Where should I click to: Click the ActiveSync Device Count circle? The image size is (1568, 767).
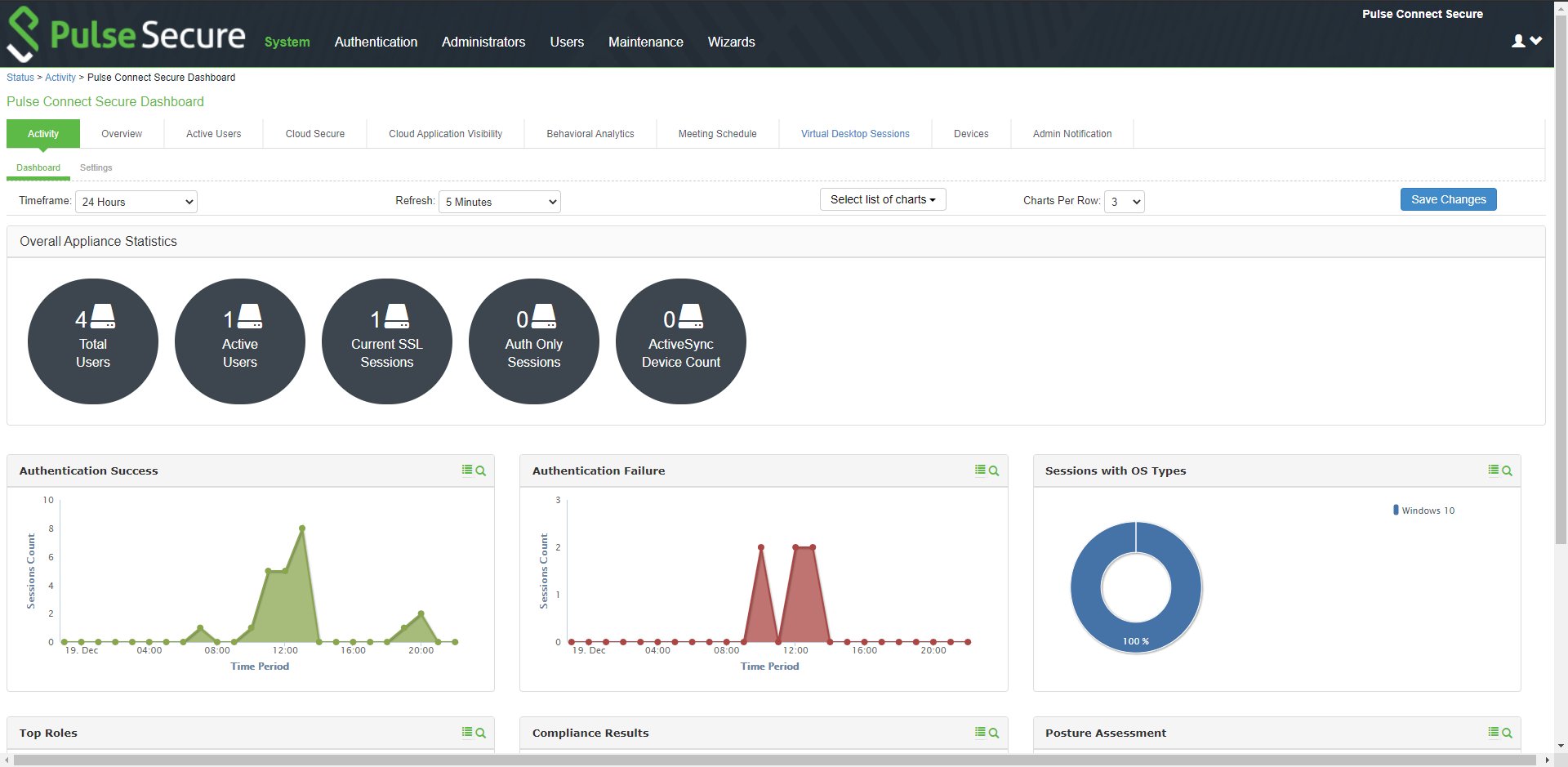coord(681,341)
